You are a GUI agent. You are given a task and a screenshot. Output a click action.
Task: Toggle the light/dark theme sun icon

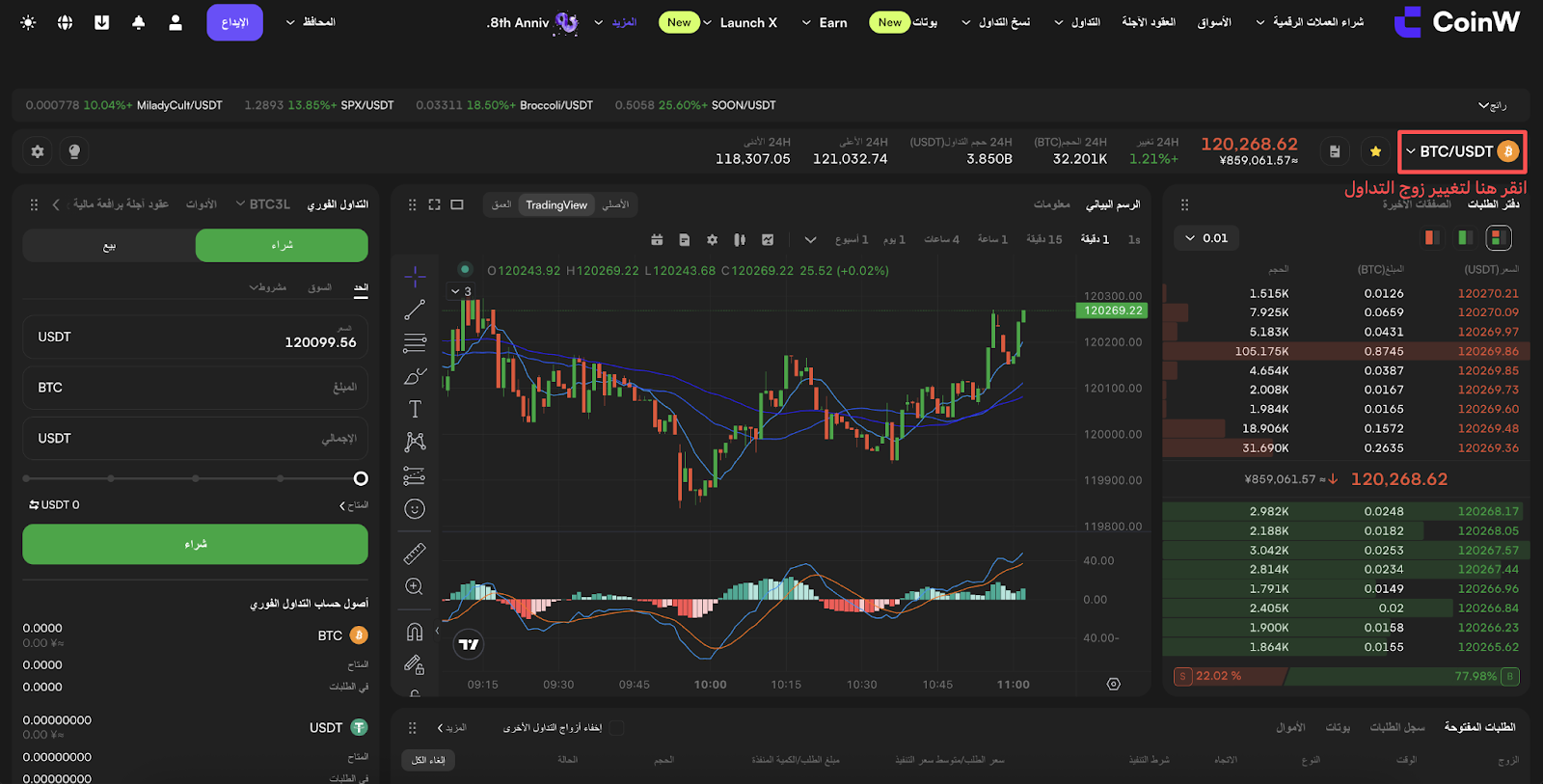28,22
